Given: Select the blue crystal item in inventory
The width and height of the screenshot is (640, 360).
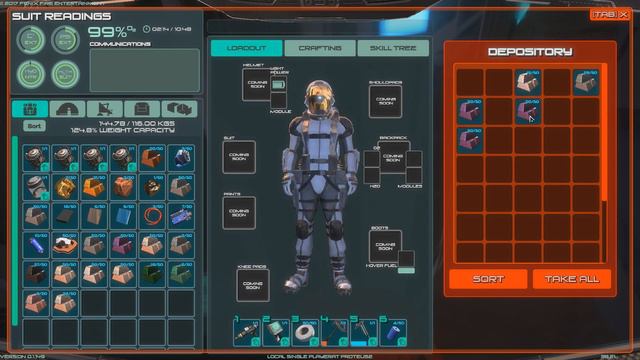Looking at the screenshot, I should click(x=181, y=158).
